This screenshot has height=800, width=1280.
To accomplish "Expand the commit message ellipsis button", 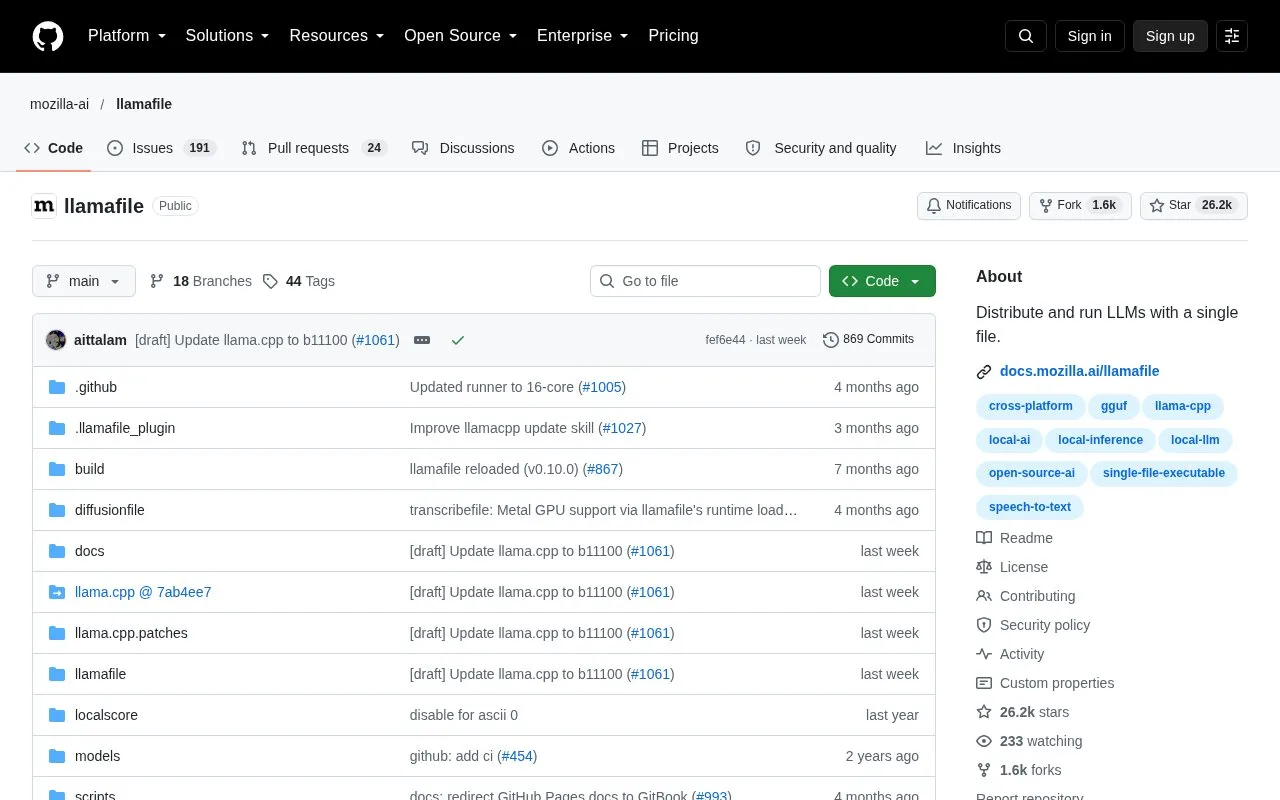I will tap(422, 340).
